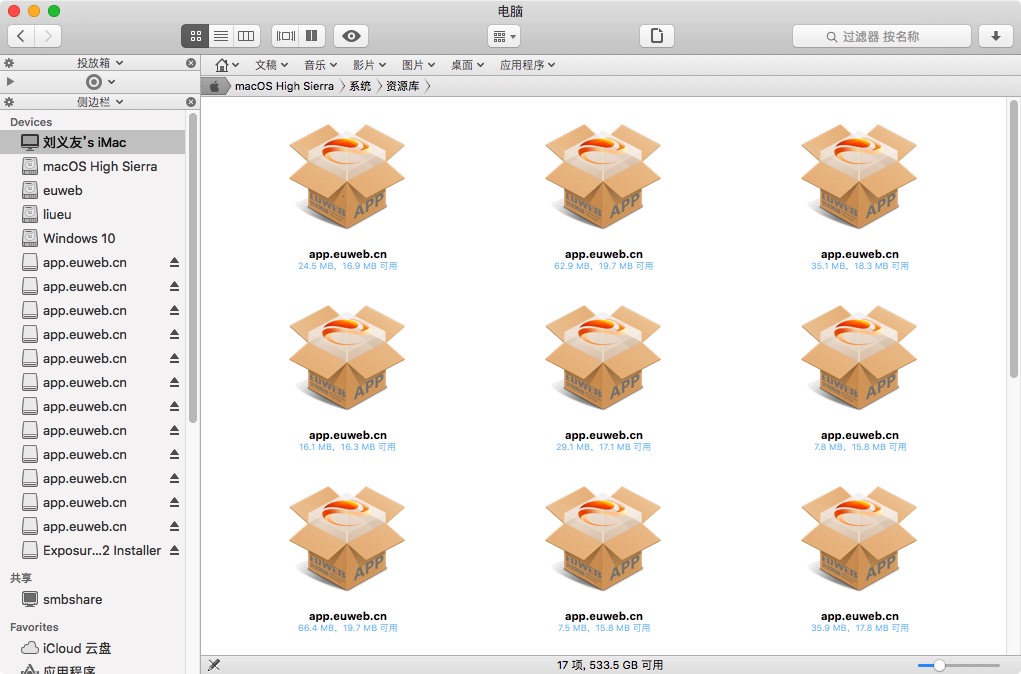The height and width of the screenshot is (674, 1021).
Task: Toggle the cover flow style view button
Action: coord(285,36)
